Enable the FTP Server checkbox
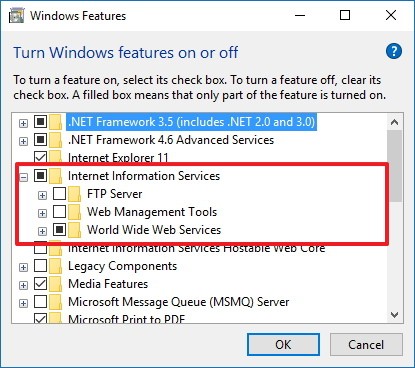 click(59, 194)
